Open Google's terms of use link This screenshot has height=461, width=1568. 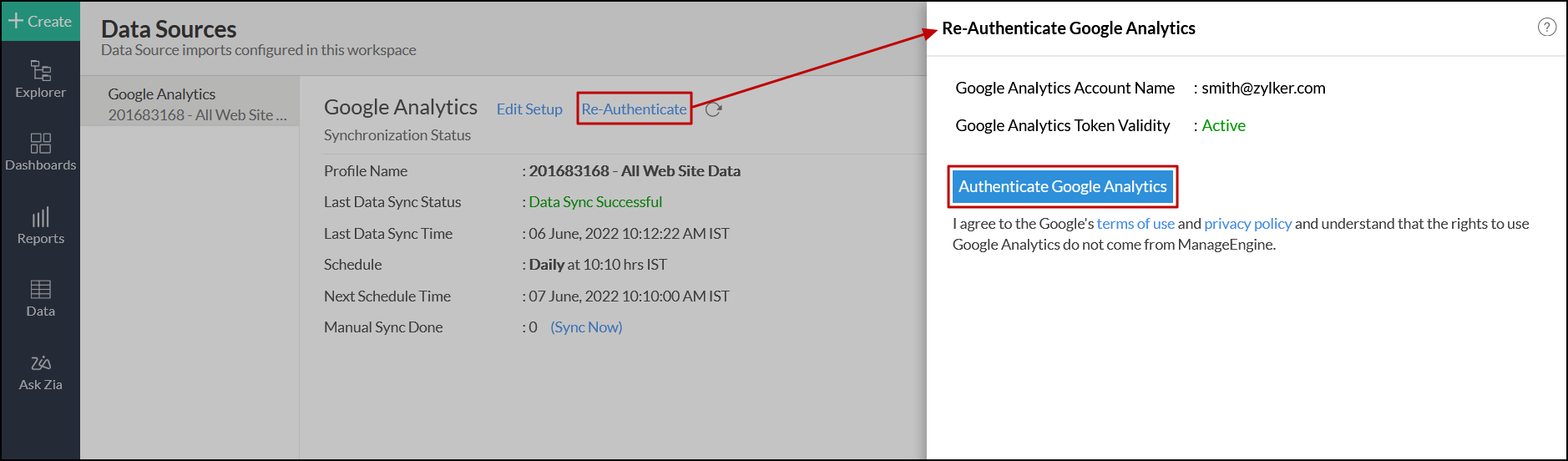pos(1136,224)
